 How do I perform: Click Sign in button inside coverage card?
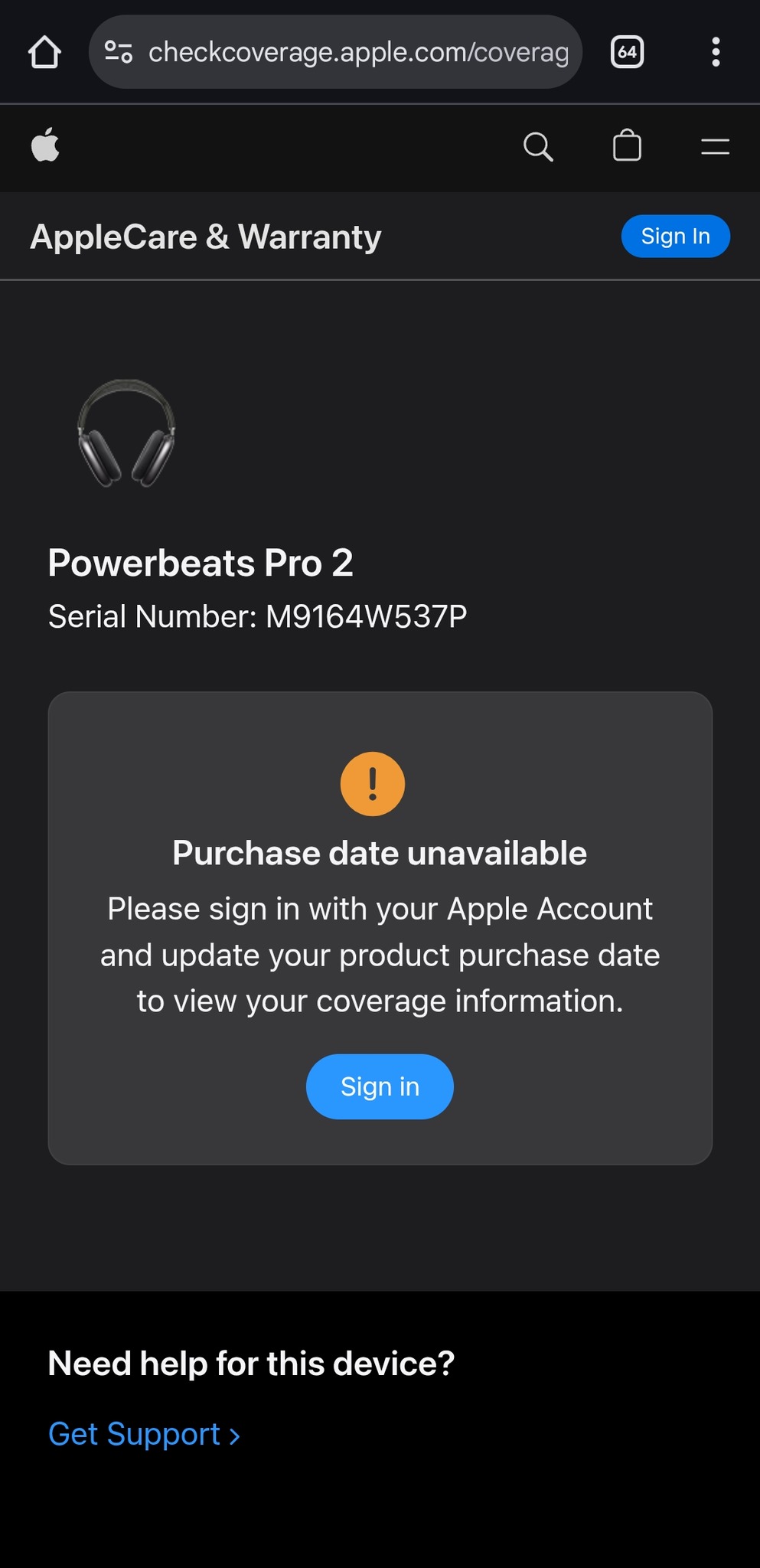(380, 1086)
